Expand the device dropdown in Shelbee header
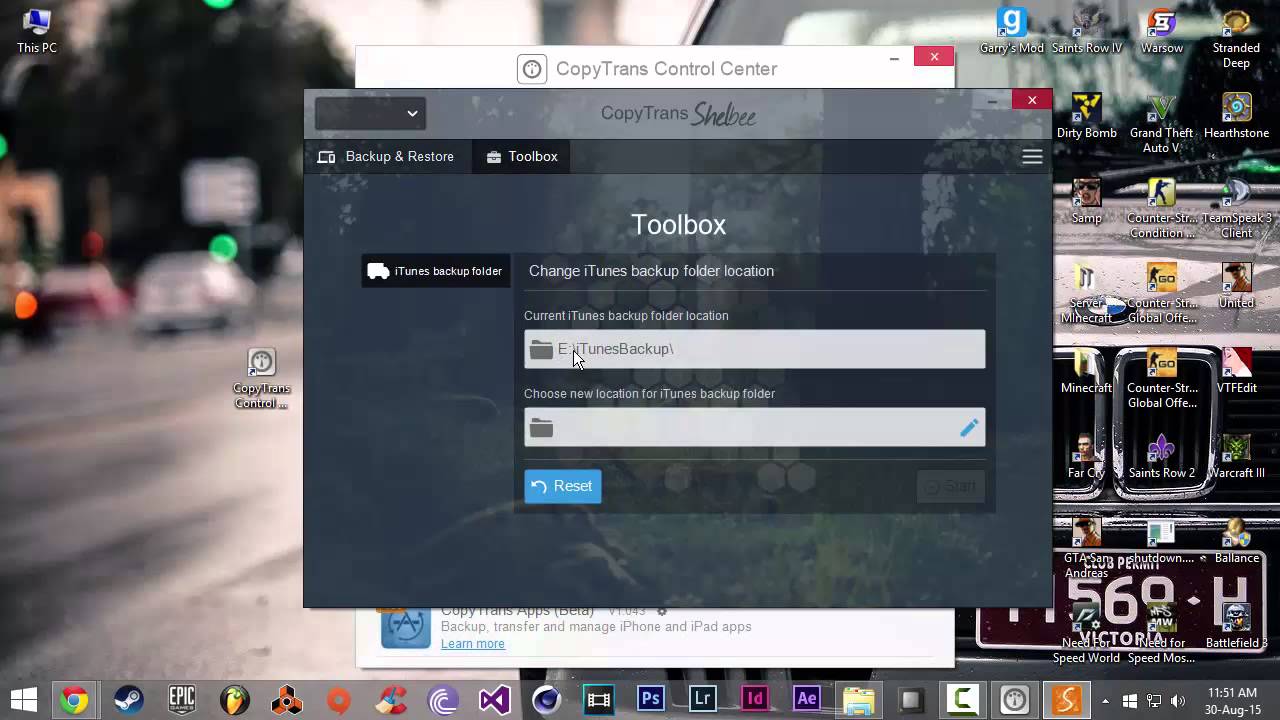This screenshot has height=720, width=1280. [370, 114]
